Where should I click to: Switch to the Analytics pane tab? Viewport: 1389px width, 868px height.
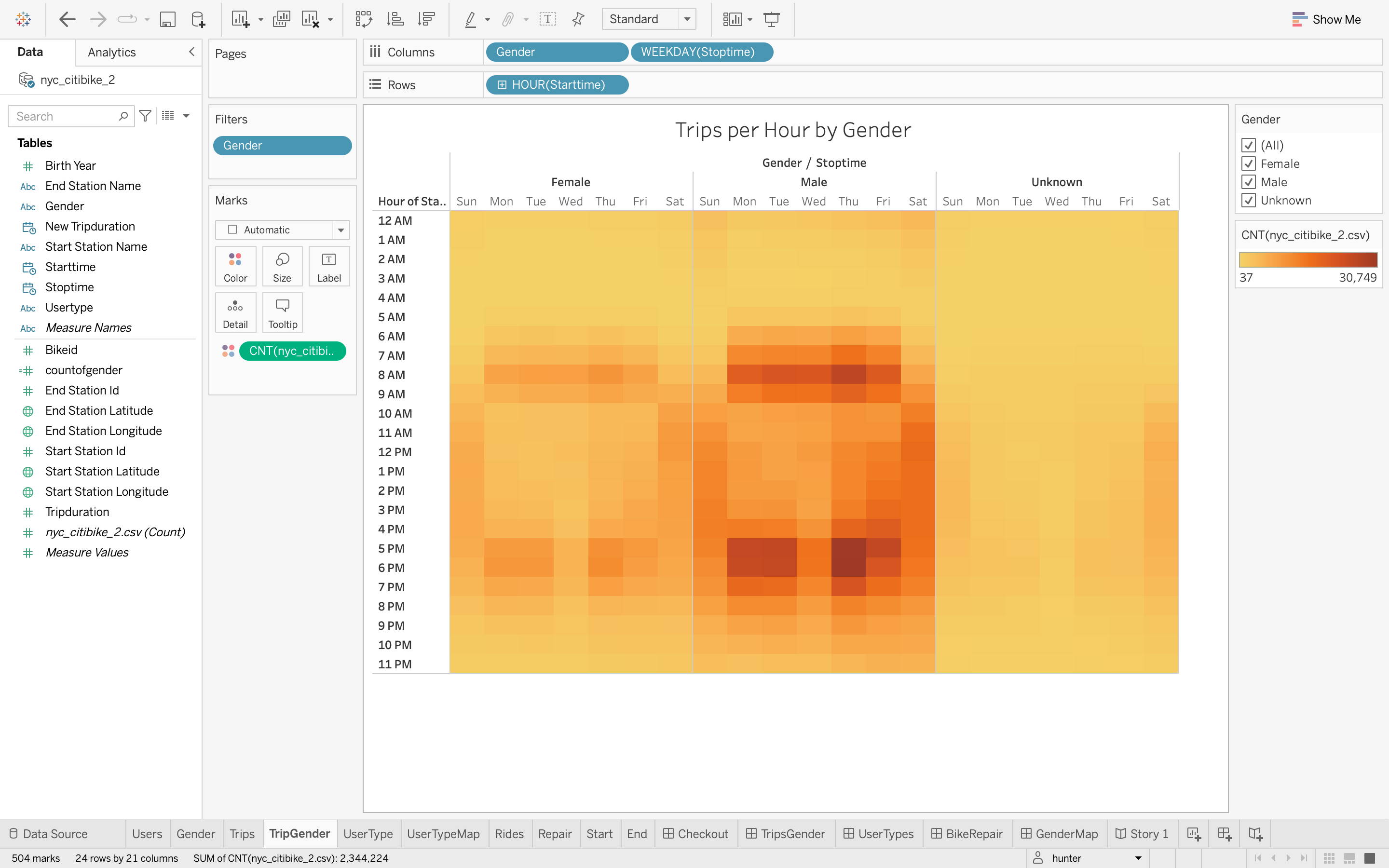pos(111,52)
